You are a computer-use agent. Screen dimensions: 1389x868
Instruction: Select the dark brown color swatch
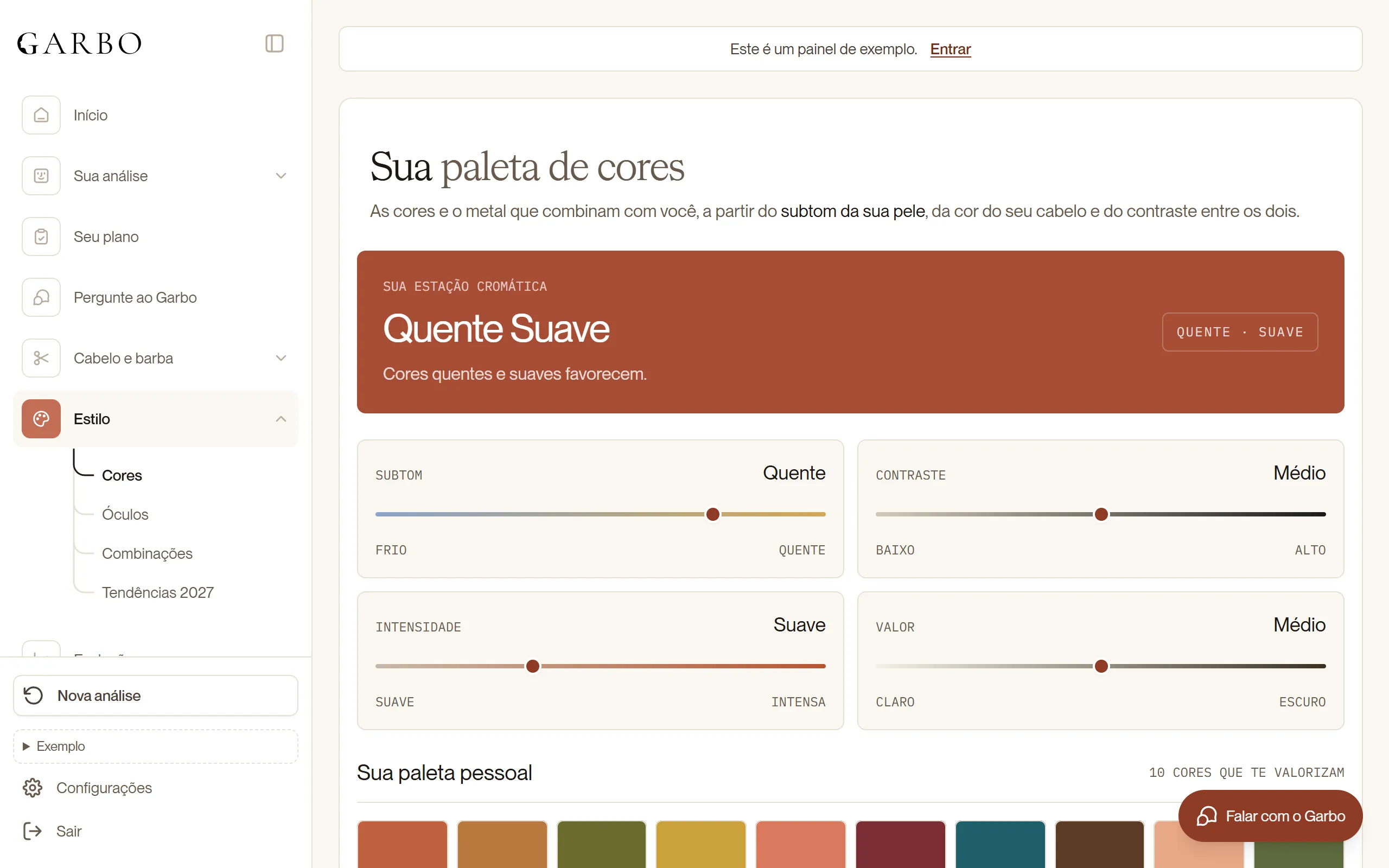click(x=1099, y=844)
